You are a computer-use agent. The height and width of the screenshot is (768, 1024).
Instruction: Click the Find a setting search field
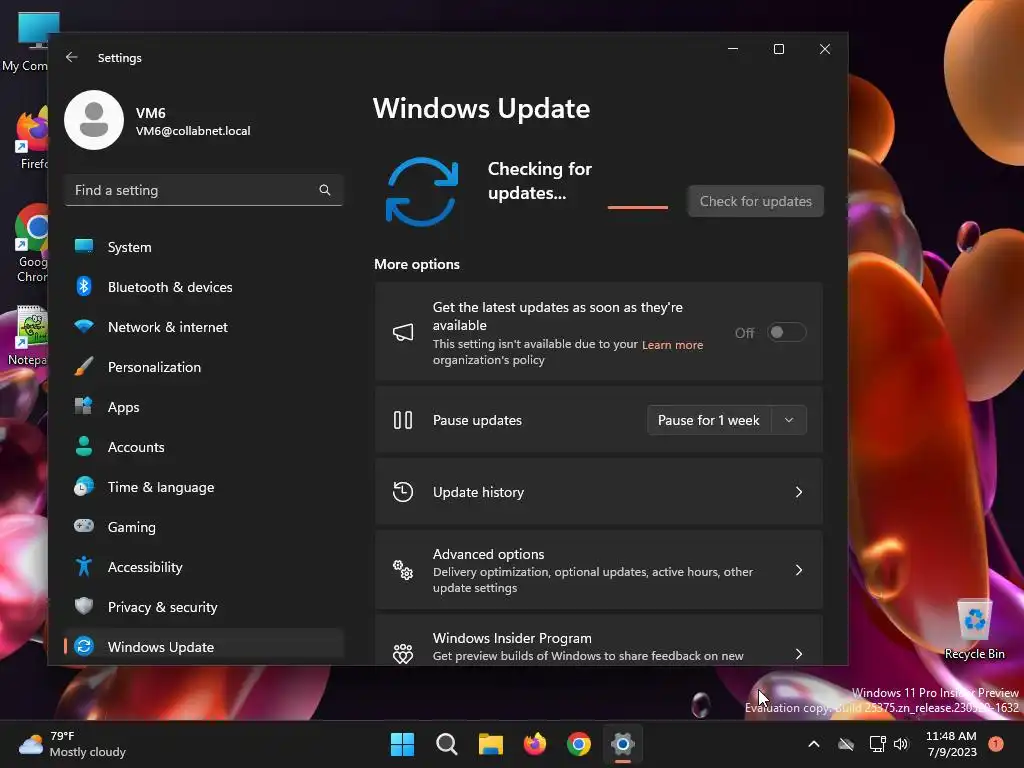point(204,190)
